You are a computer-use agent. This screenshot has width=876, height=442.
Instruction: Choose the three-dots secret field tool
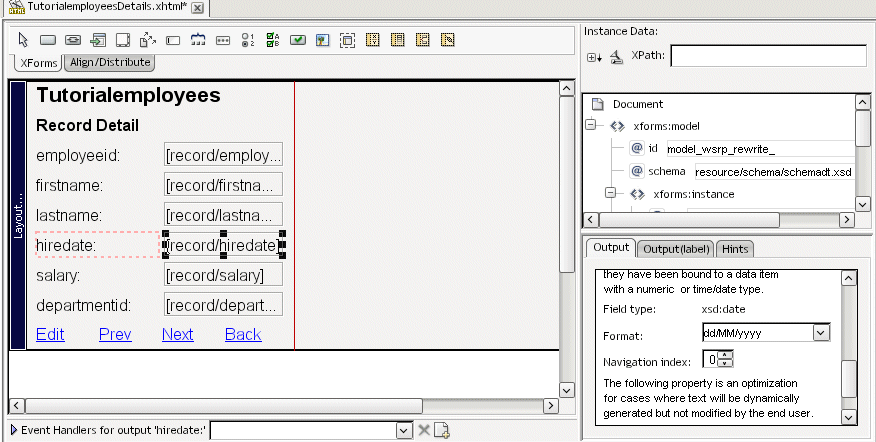[223, 40]
